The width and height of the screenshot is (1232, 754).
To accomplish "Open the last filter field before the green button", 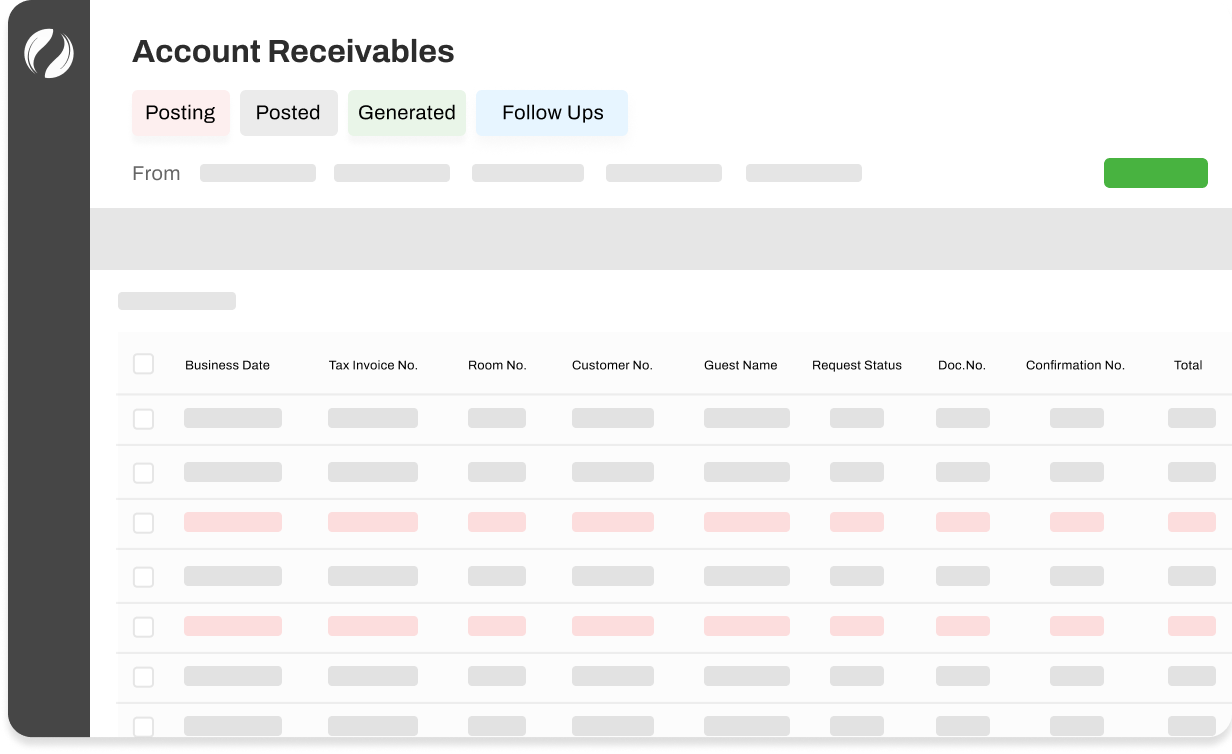I will pyautogui.click(x=803, y=173).
